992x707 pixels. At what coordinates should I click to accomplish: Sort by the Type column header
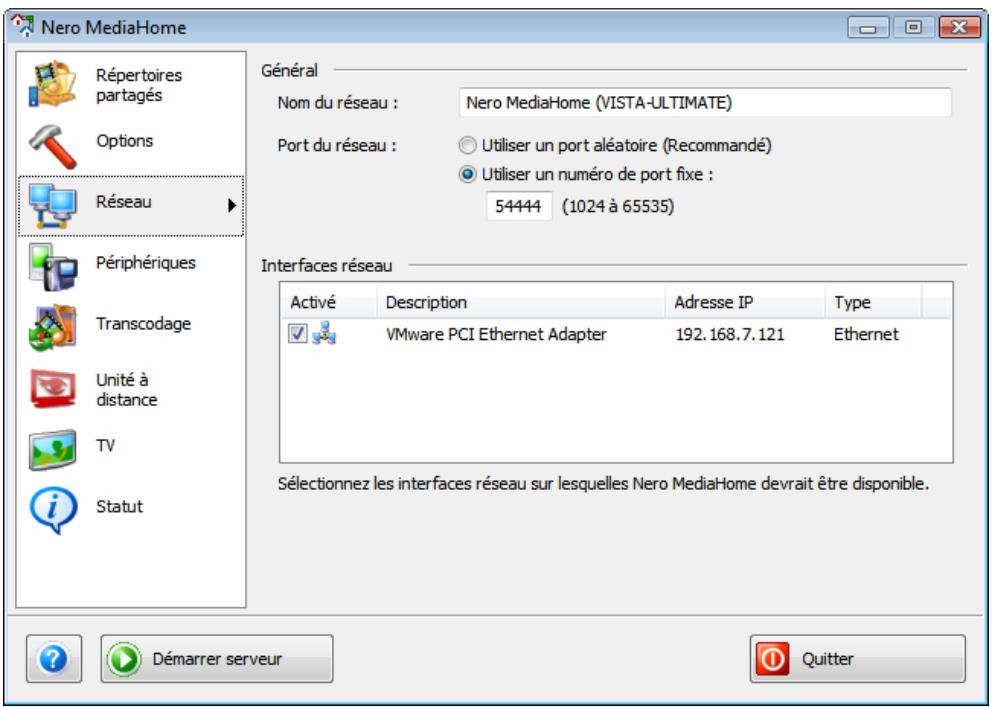point(873,302)
